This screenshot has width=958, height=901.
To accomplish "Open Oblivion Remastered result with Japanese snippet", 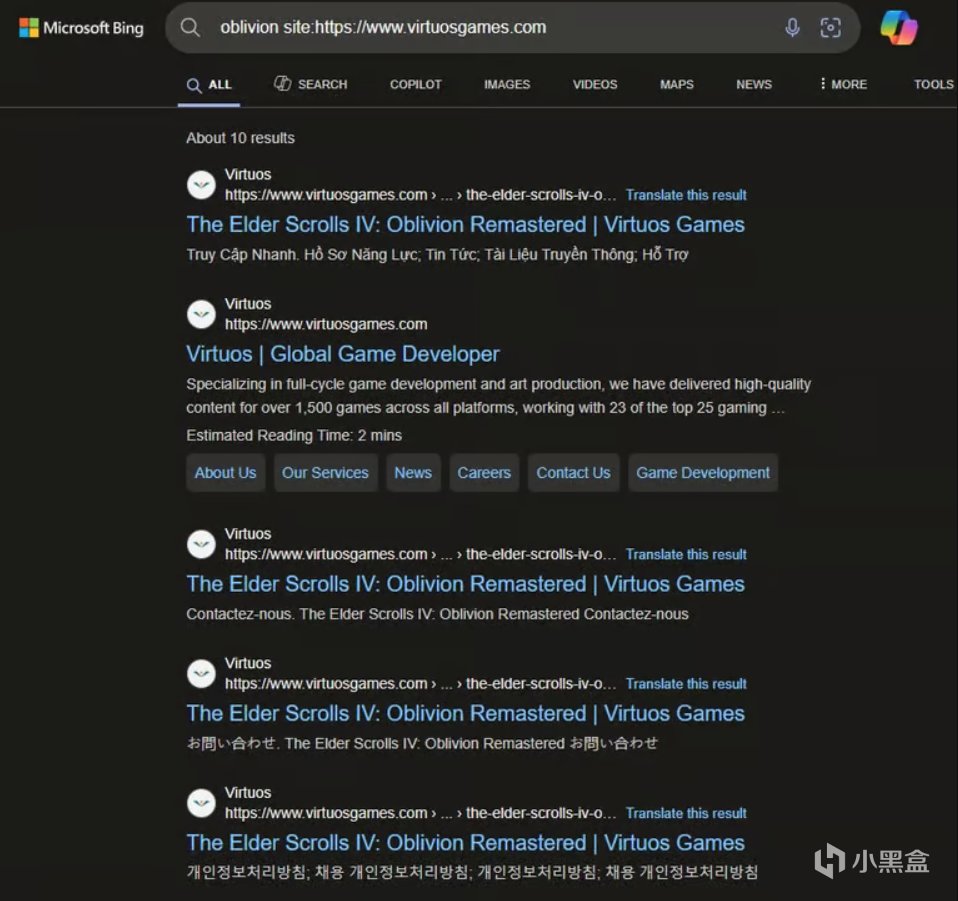I will [466, 714].
